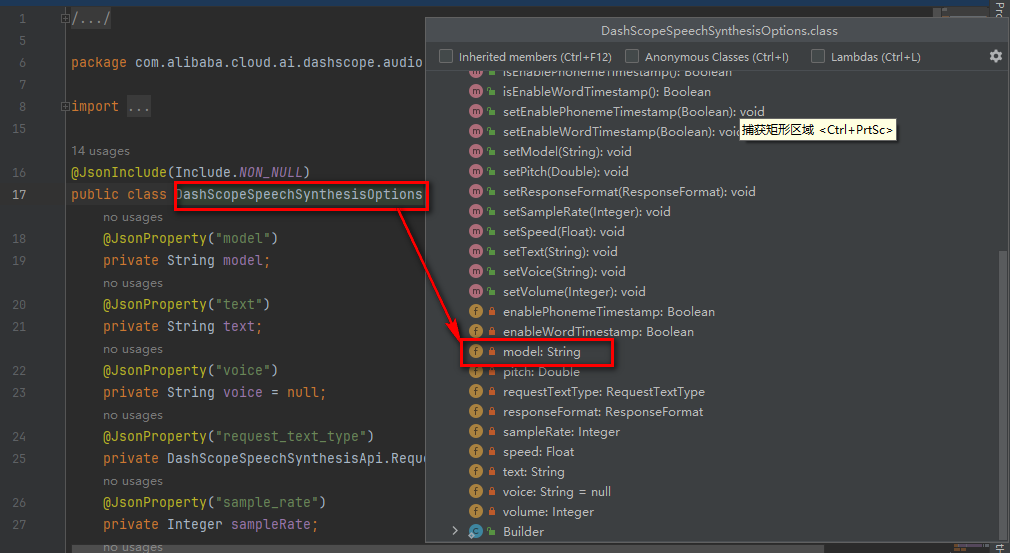Navigate to requestTextType field
The height and width of the screenshot is (553, 1010).
coord(604,391)
